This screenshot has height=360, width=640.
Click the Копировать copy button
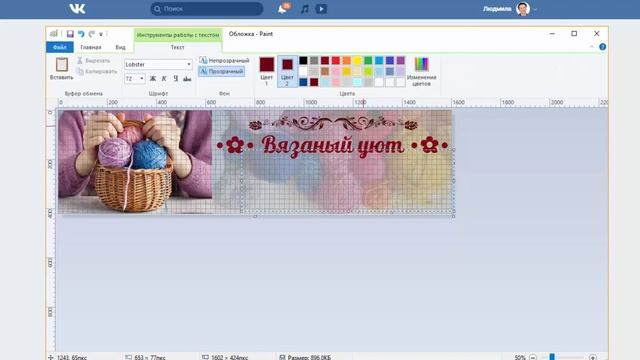click(x=97, y=71)
